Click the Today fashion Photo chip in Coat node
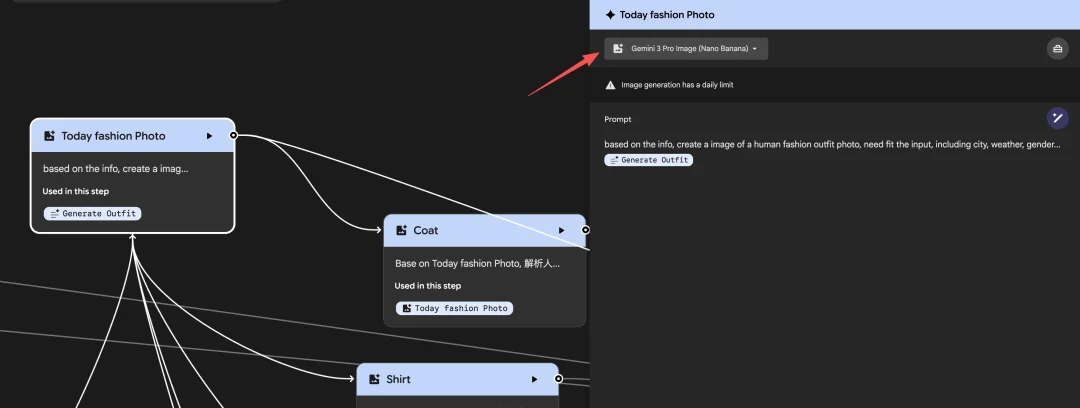Viewport: 1080px width, 408px height. pyautogui.click(x=455, y=308)
